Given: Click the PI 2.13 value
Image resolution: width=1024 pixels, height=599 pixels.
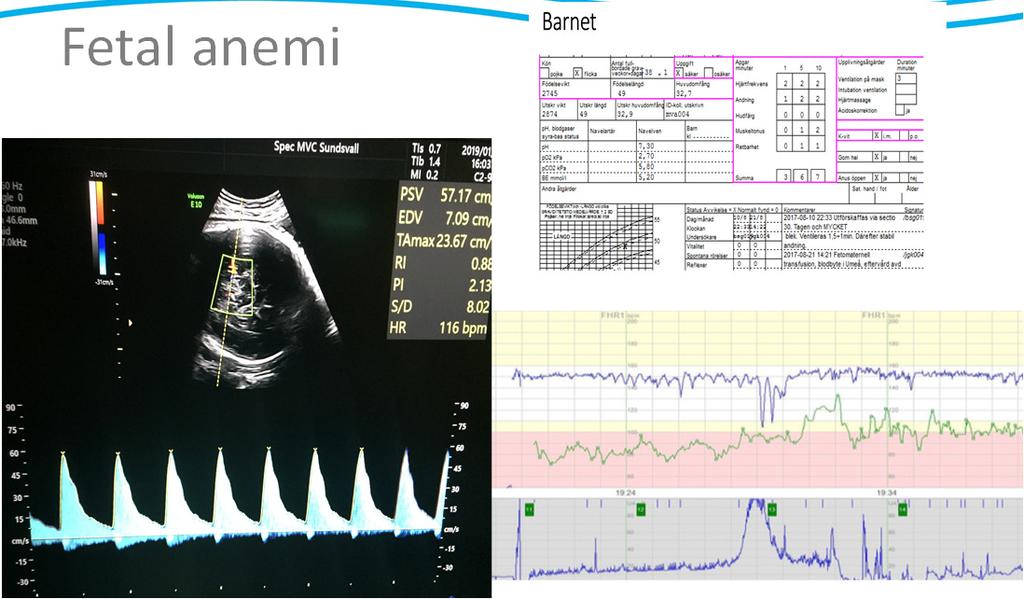Looking at the screenshot, I should click(441, 285).
